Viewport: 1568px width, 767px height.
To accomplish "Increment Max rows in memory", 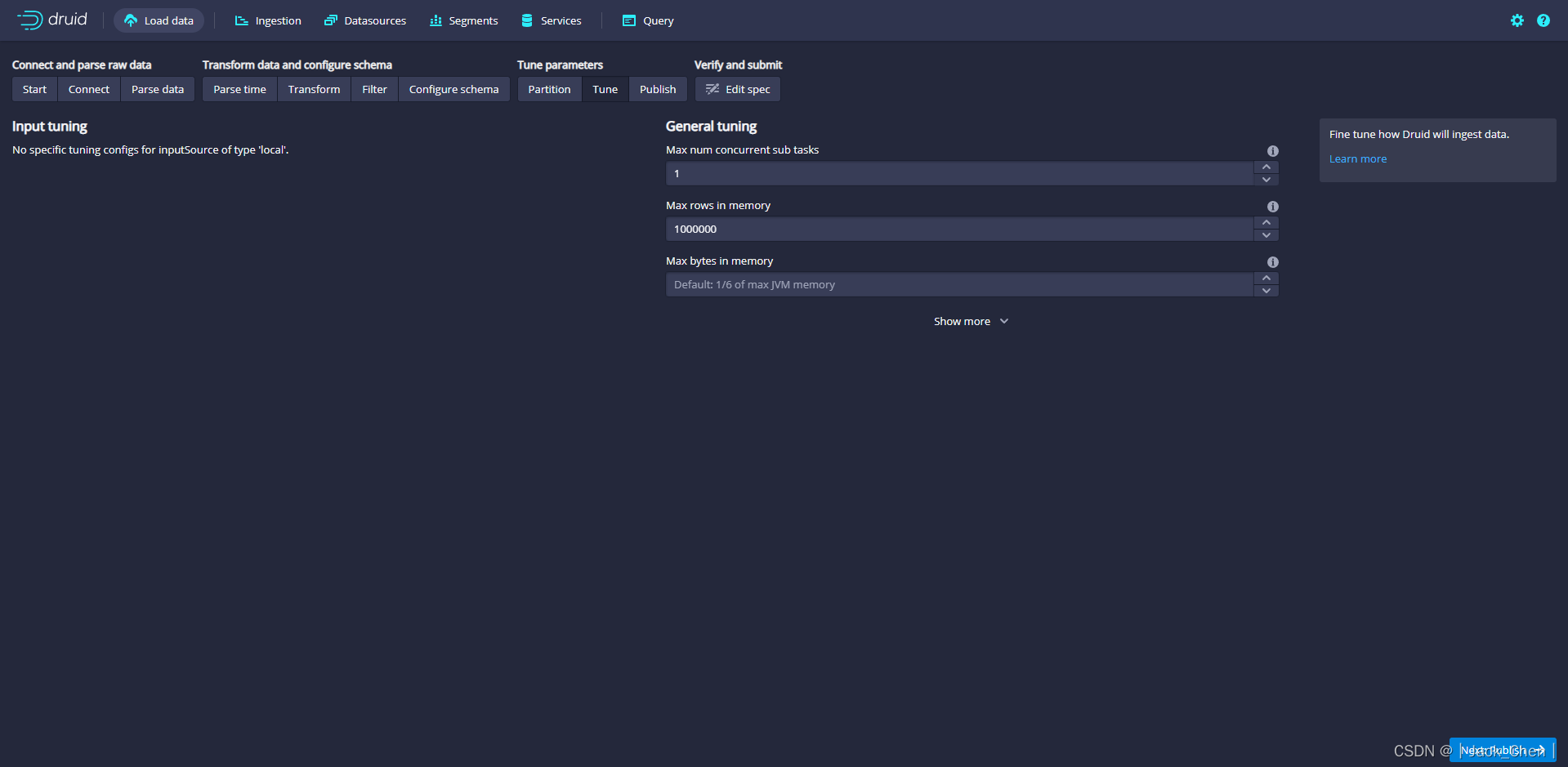I will 1266,223.
